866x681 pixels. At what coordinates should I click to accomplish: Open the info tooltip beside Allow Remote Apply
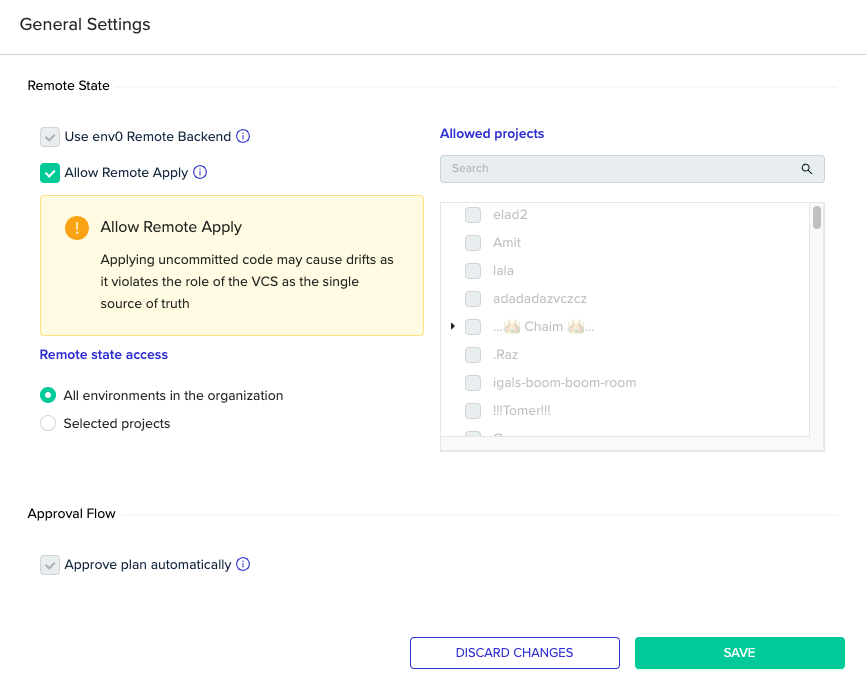pos(199,172)
